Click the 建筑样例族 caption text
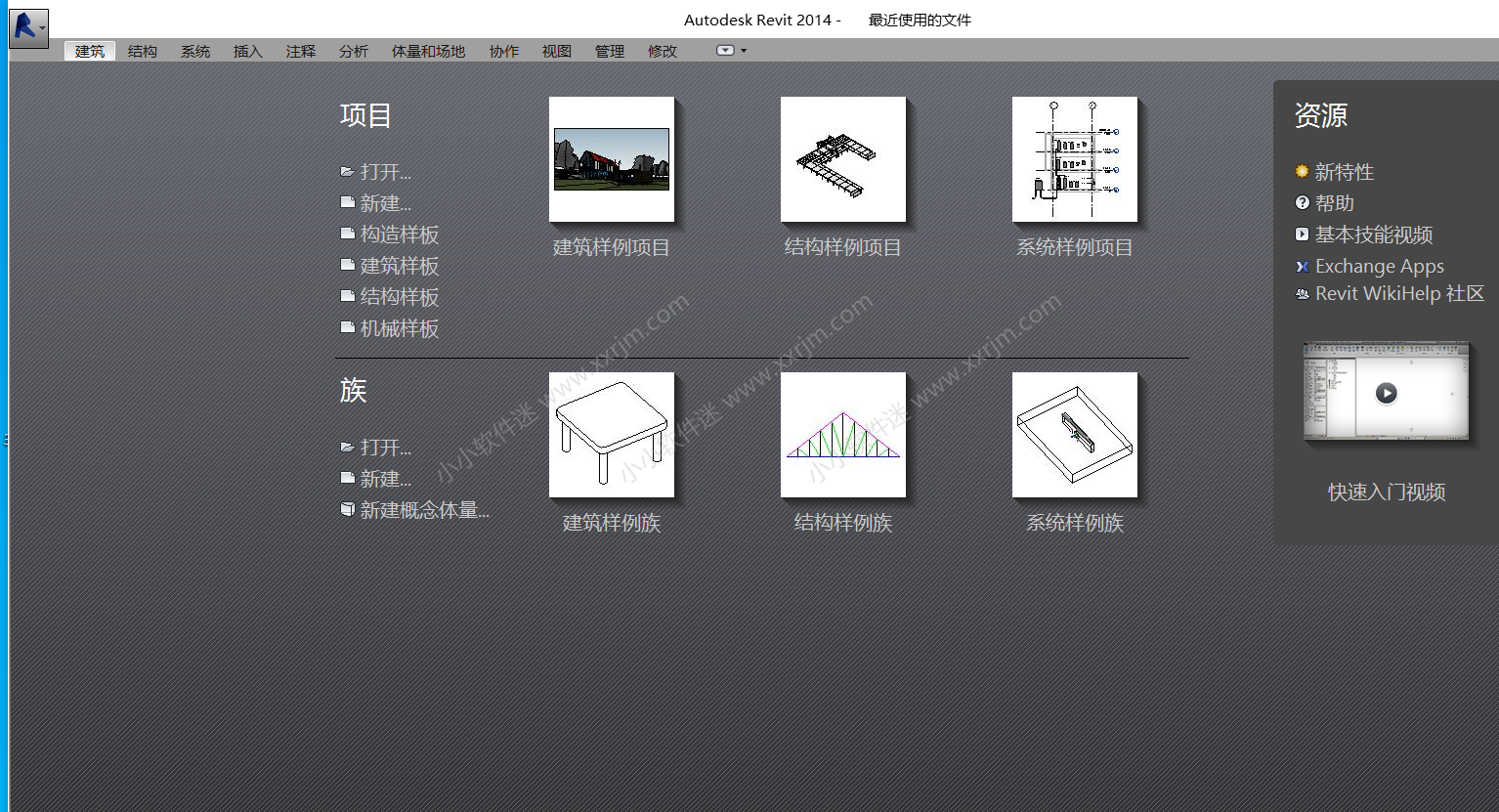 (x=612, y=523)
